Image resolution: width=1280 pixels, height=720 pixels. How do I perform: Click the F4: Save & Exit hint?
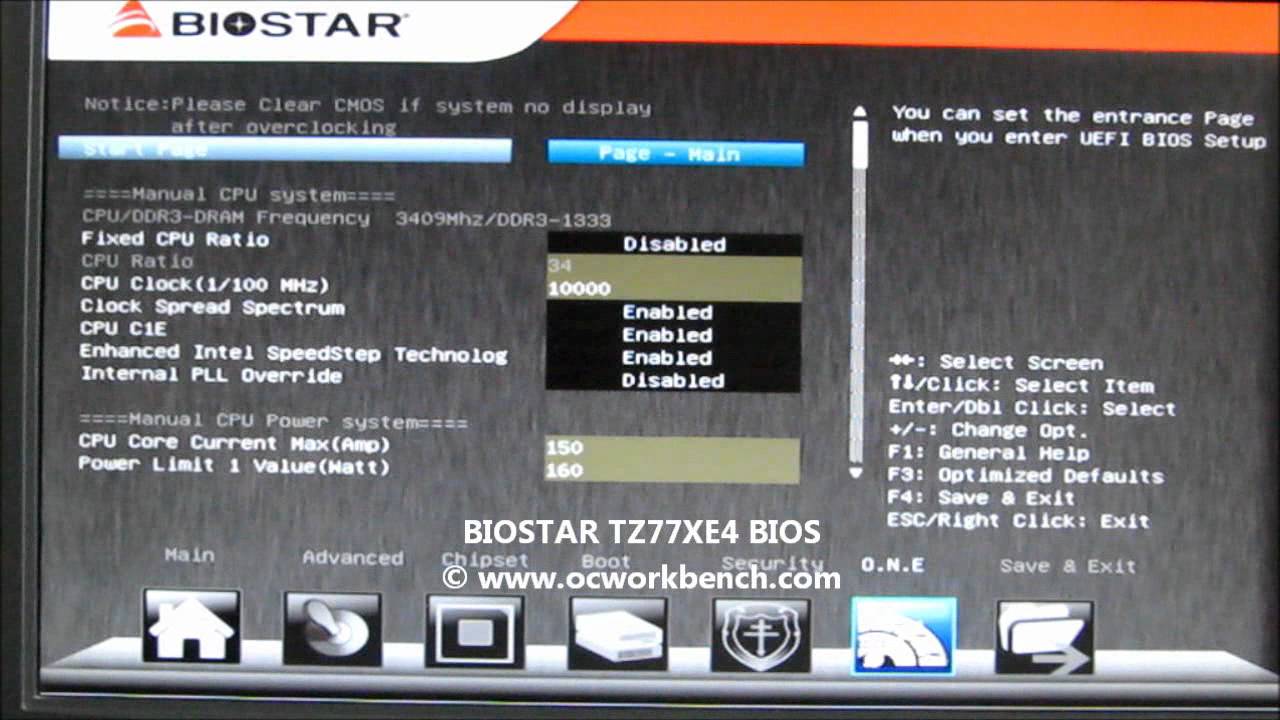[x=982, y=498]
